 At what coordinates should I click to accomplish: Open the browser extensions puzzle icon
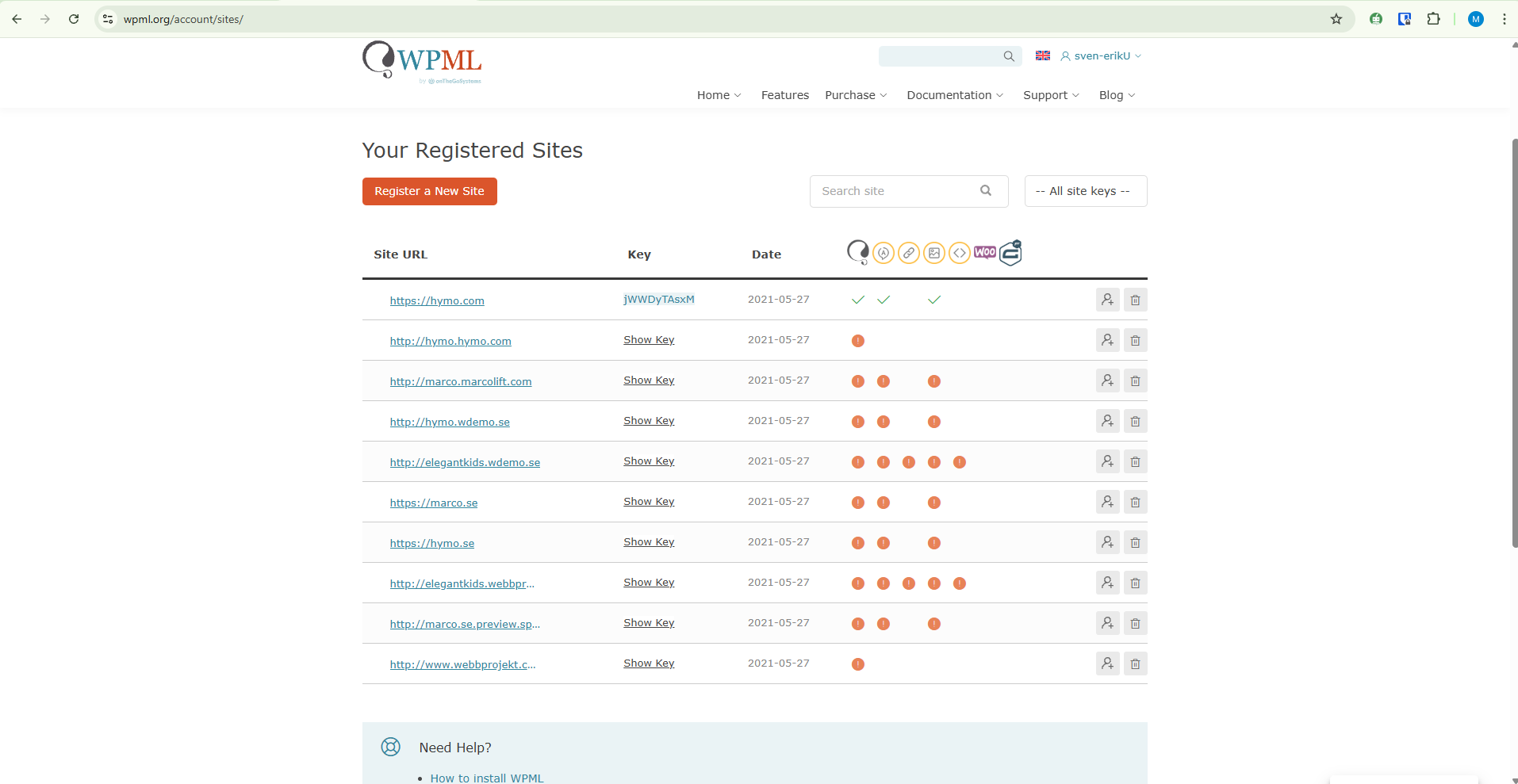tap(1433, 19)
